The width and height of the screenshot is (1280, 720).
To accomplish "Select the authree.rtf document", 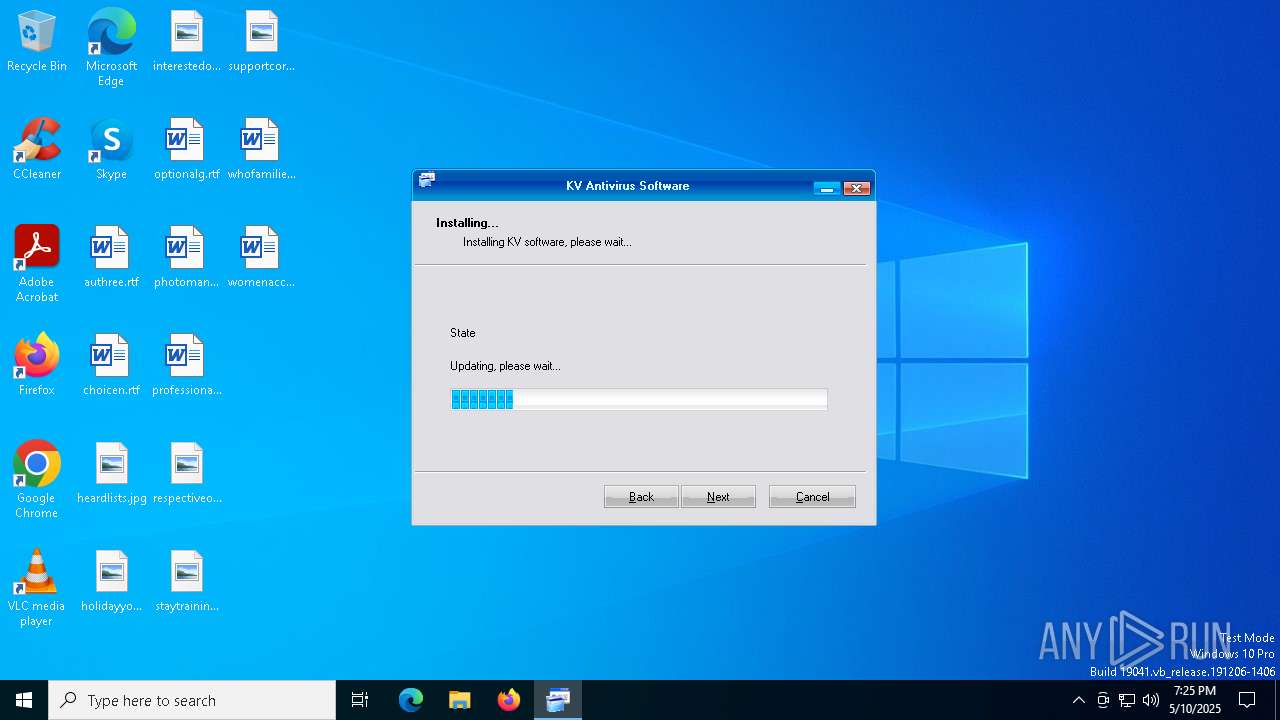I will coord(111,258).
